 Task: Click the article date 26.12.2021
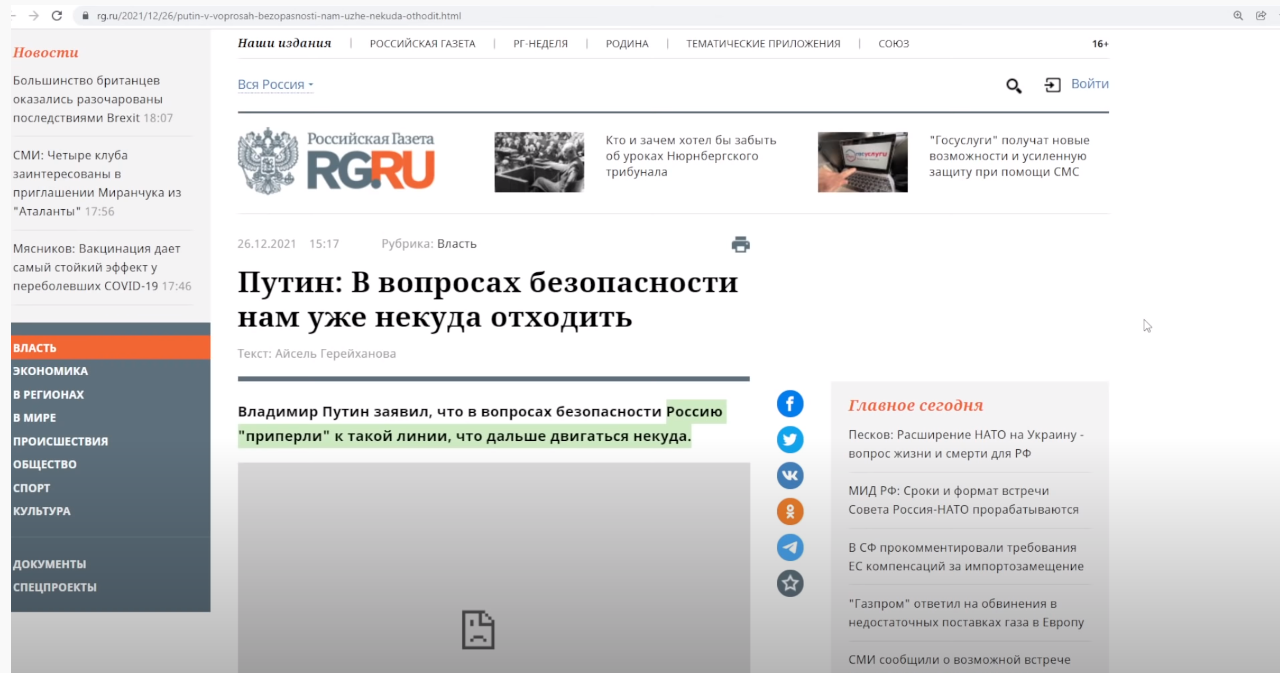click(266, 244)
